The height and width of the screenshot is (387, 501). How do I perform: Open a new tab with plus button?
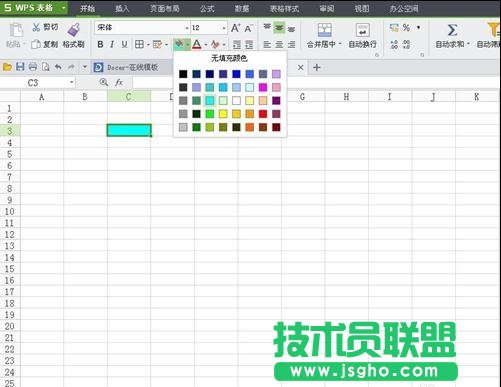coord(317,68)
